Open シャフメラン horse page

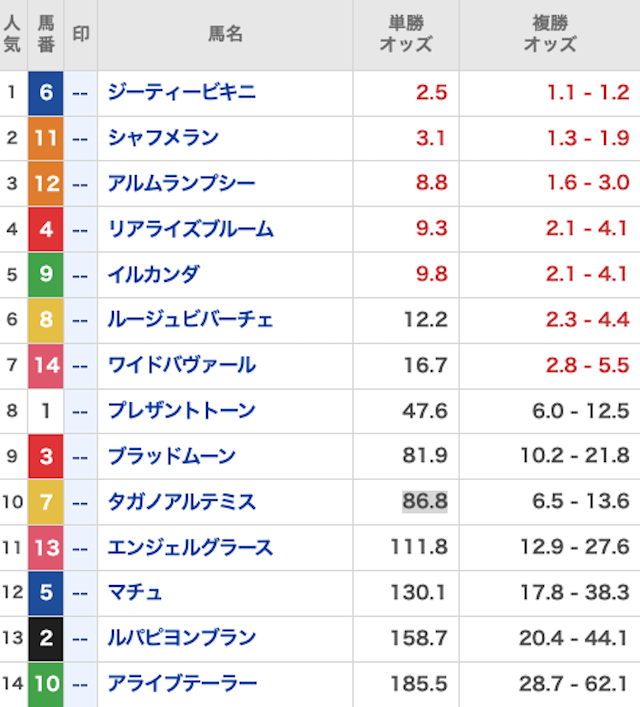(x=163, y=138)
